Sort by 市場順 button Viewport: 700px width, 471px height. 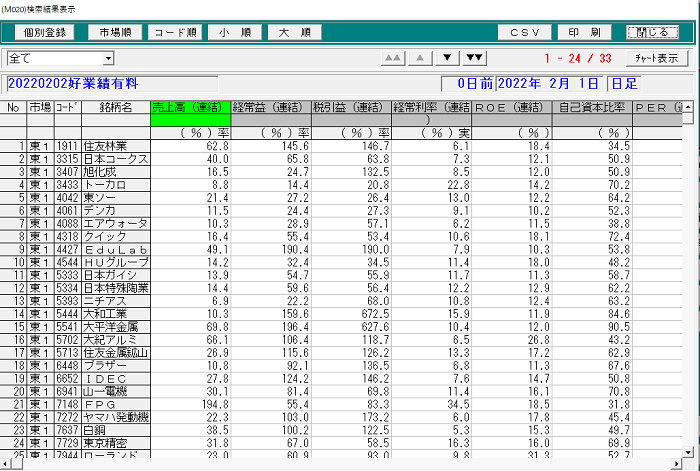[113, 32]
